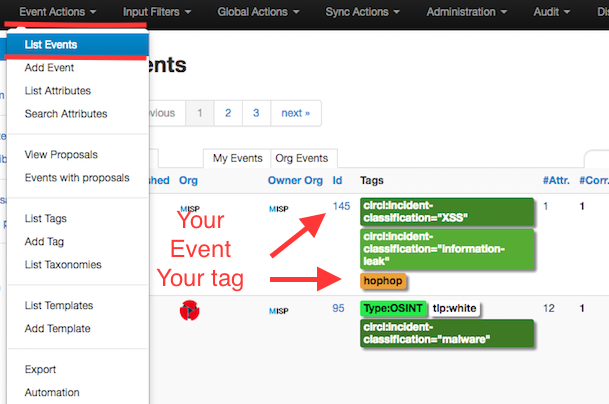Open event ID 95
This screenshot has width=609, height=404.
point(338,308)
